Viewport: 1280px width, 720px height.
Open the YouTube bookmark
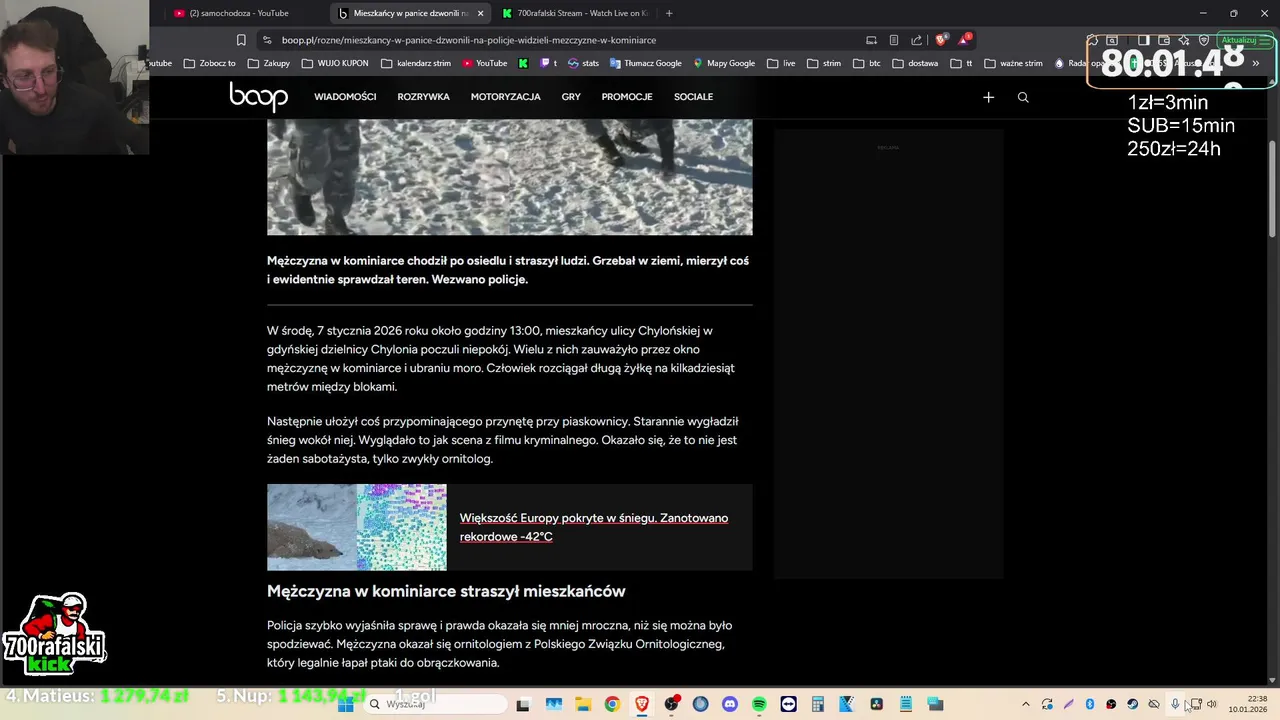[x=485, y=63]
